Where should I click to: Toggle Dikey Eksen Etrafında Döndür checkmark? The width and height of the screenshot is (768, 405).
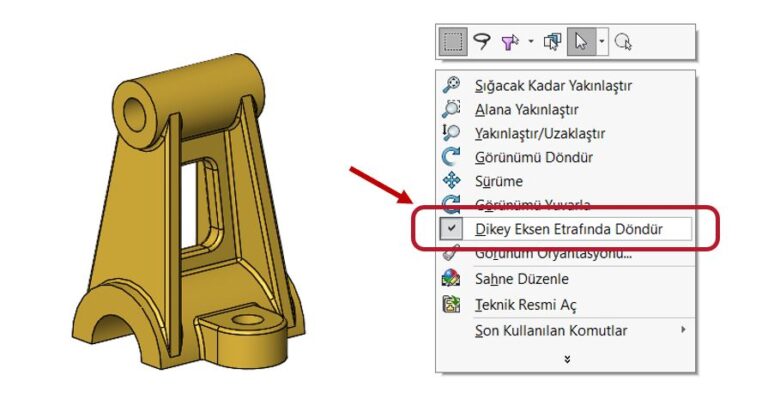452,229
